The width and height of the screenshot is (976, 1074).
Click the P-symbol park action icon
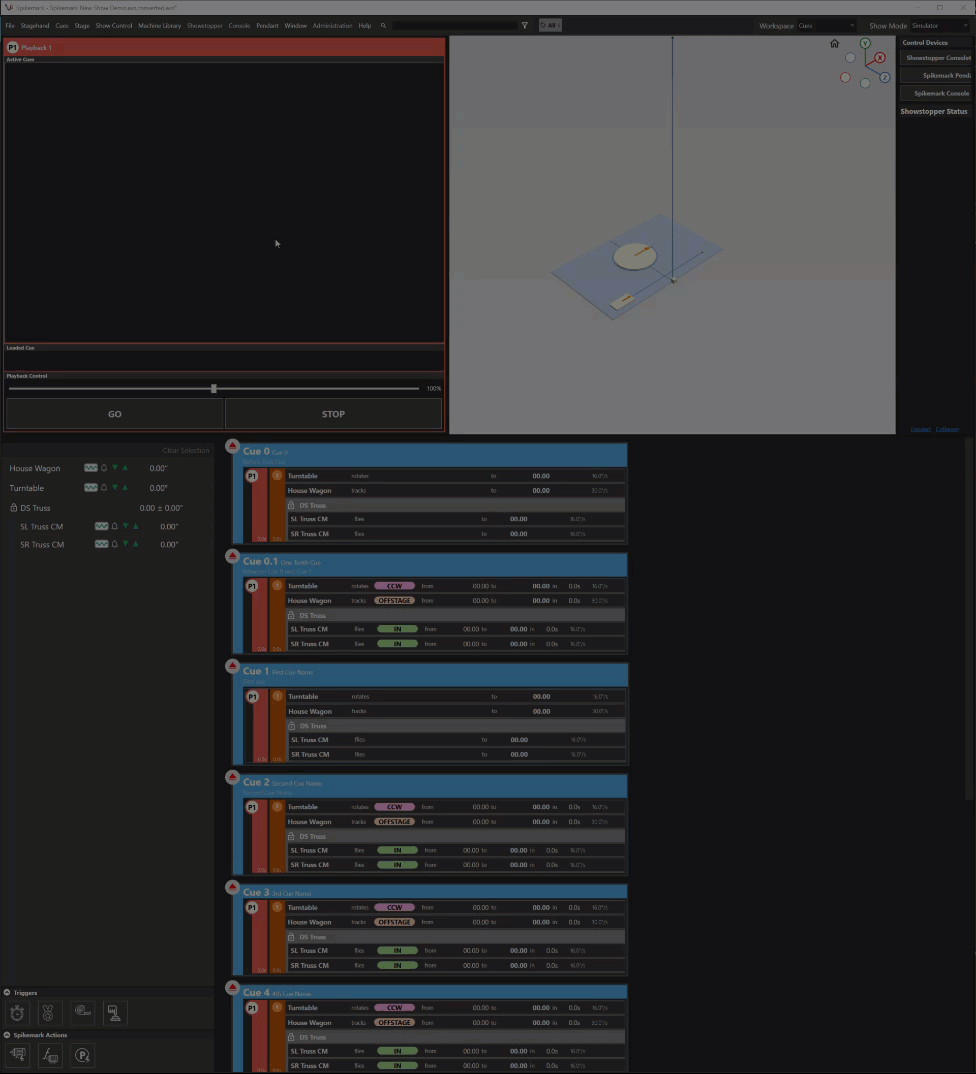(x=82, y=1055)
